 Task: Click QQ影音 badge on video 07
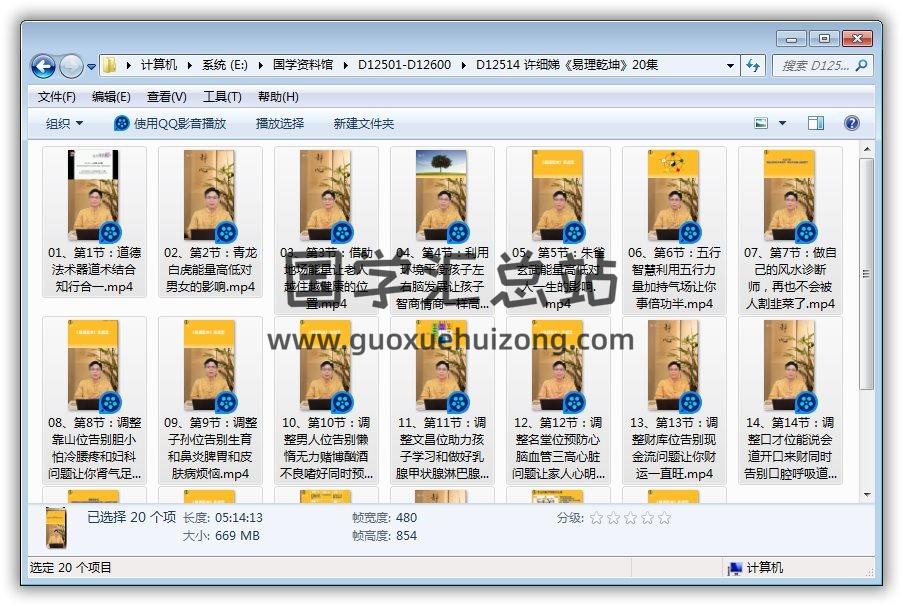point(806,232)
